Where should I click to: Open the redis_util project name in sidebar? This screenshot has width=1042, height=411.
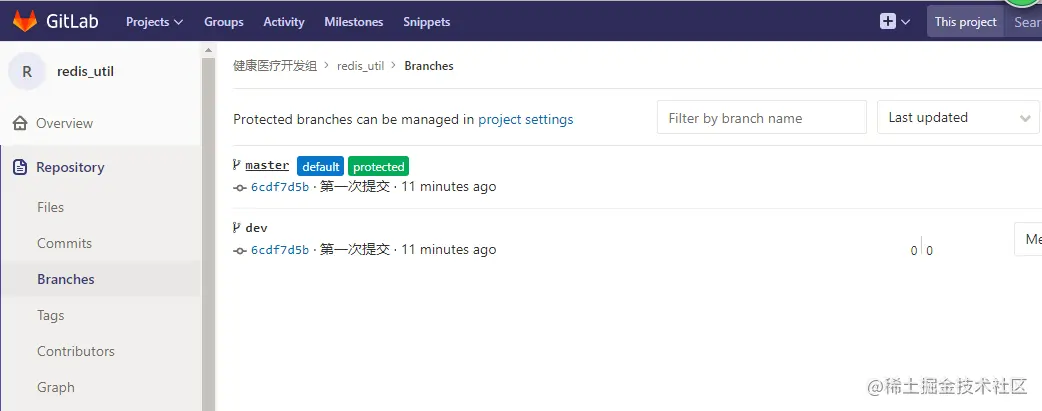pos(86,71)
